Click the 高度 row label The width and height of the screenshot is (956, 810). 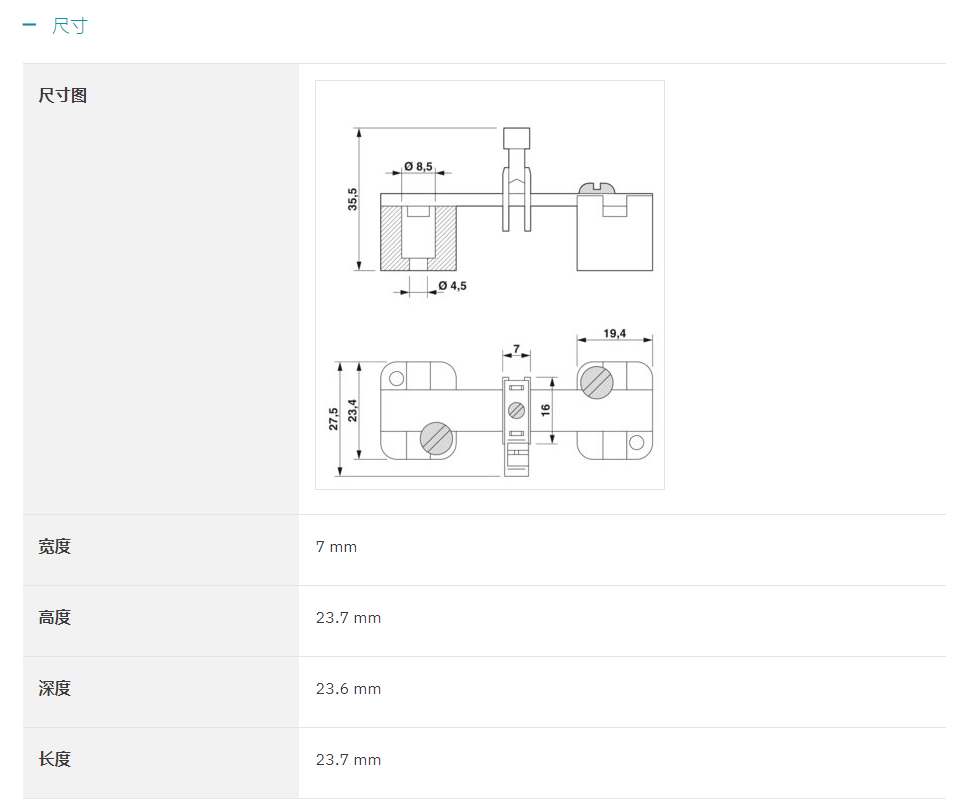pyautogui.click(x=54, y=617)
